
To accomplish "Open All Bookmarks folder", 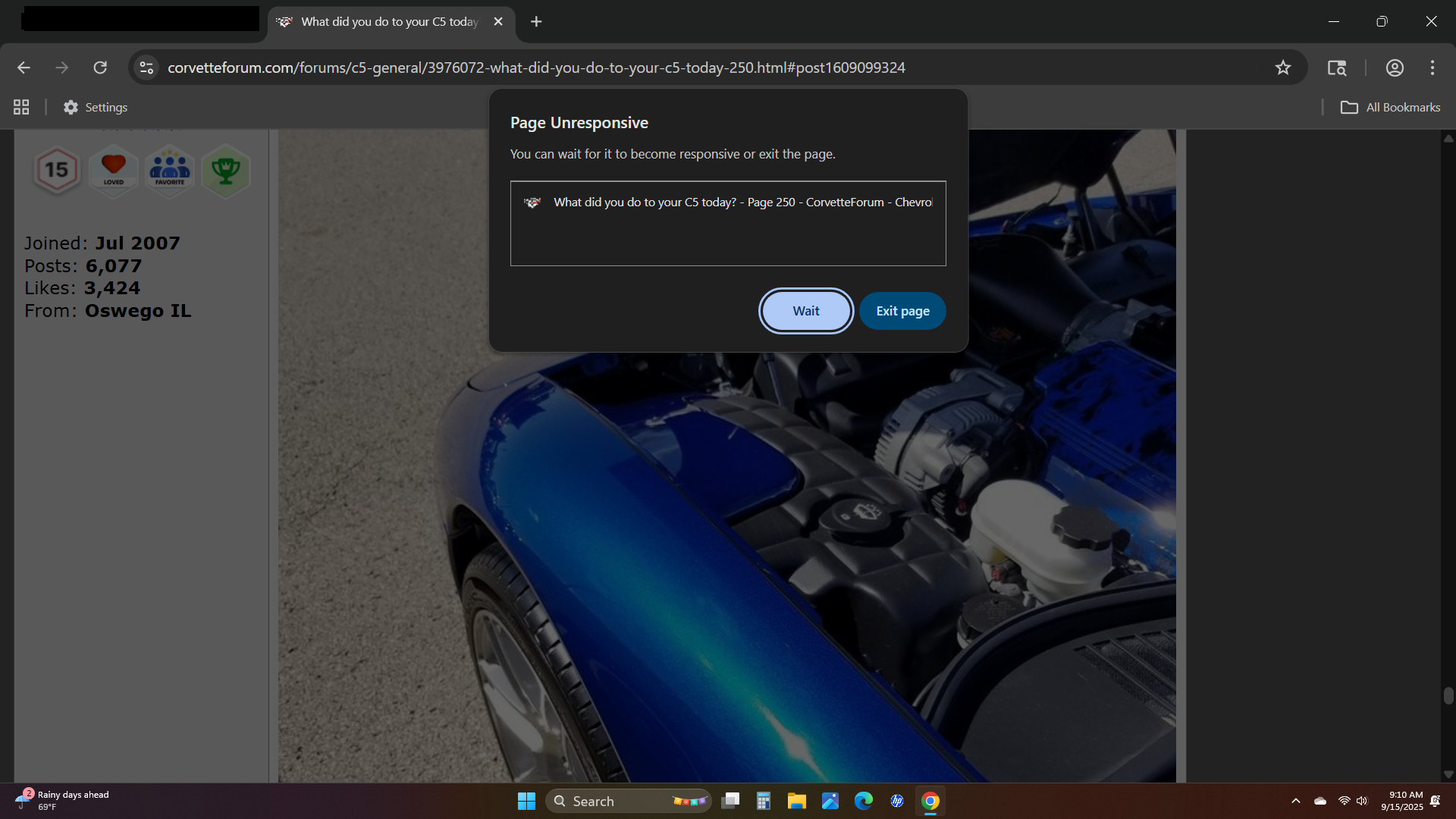I will 1390,107.
